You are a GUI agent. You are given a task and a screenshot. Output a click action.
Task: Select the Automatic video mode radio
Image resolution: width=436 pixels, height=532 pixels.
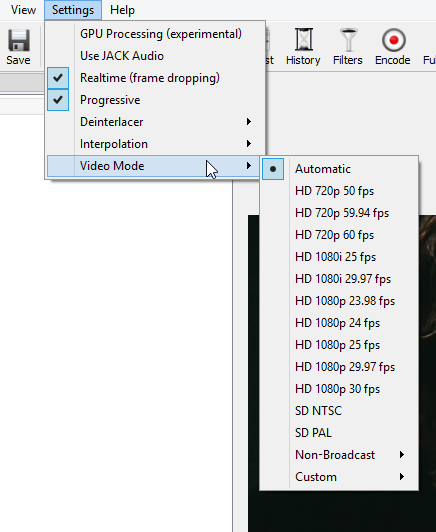339,169
